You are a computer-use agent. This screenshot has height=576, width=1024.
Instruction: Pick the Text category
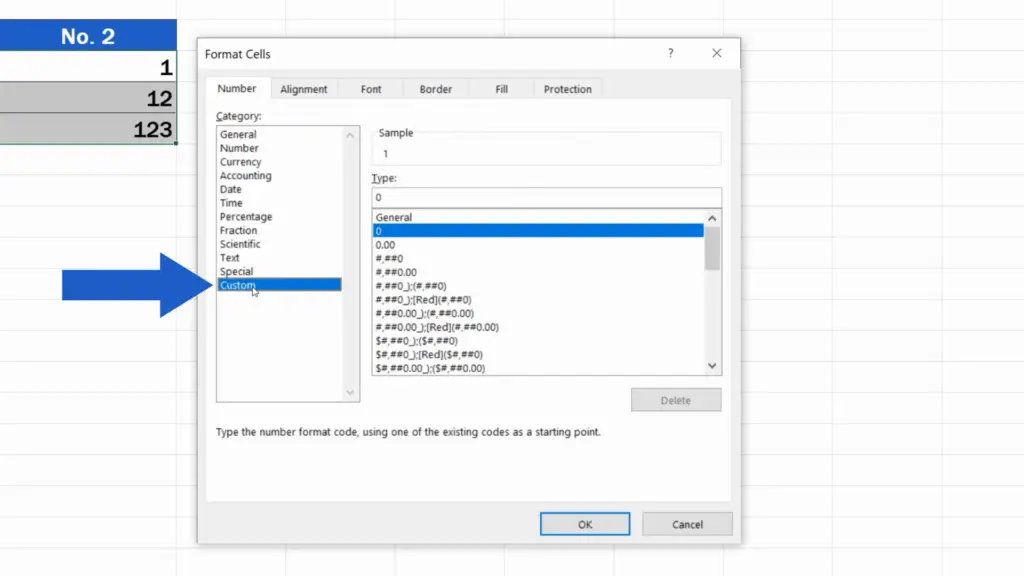pos(230,258)
